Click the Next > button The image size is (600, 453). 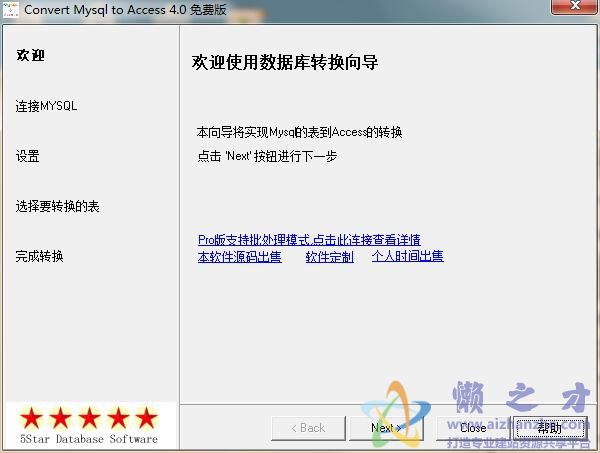386,428
